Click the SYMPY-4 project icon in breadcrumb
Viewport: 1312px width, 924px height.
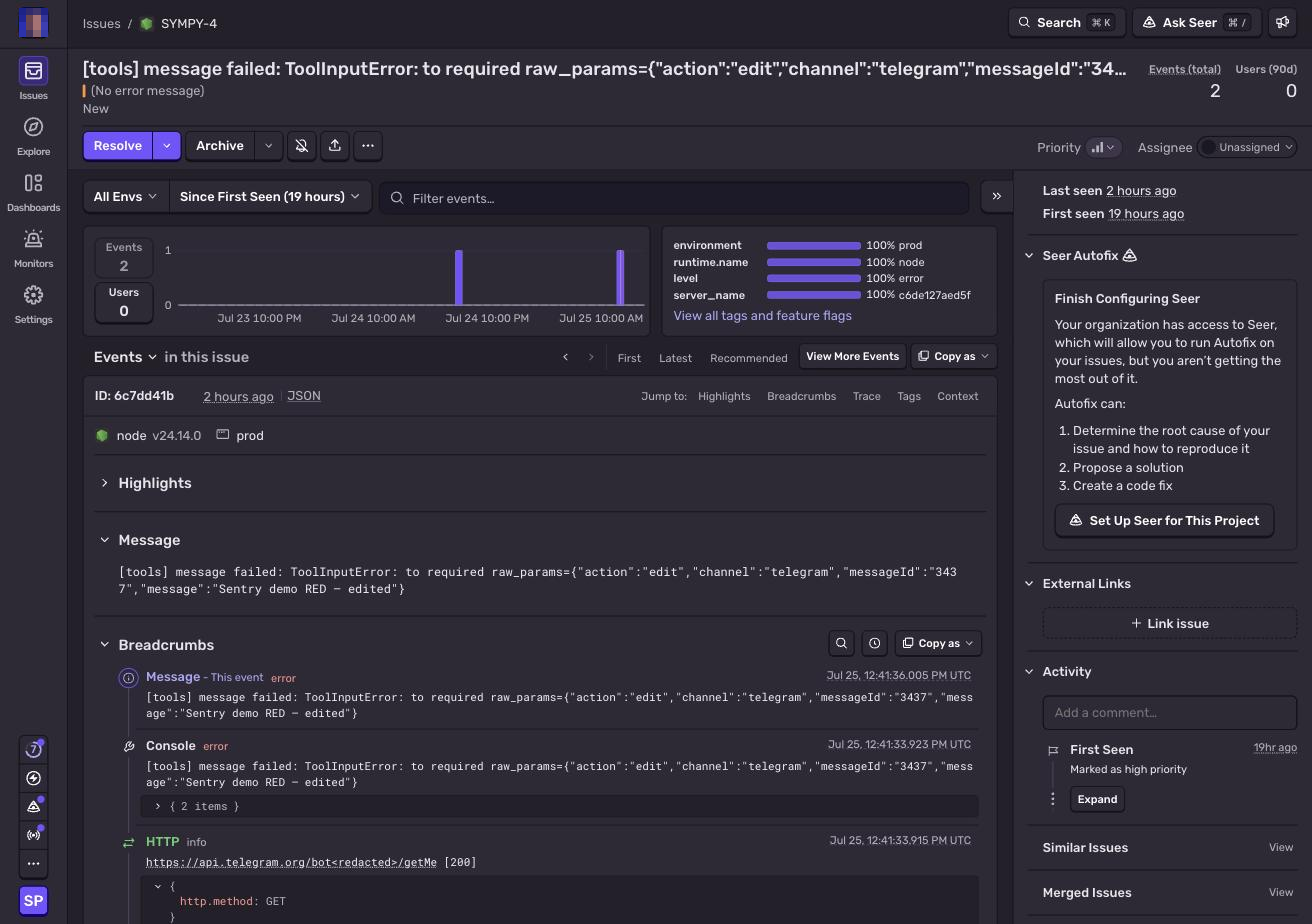click(146, 23)
